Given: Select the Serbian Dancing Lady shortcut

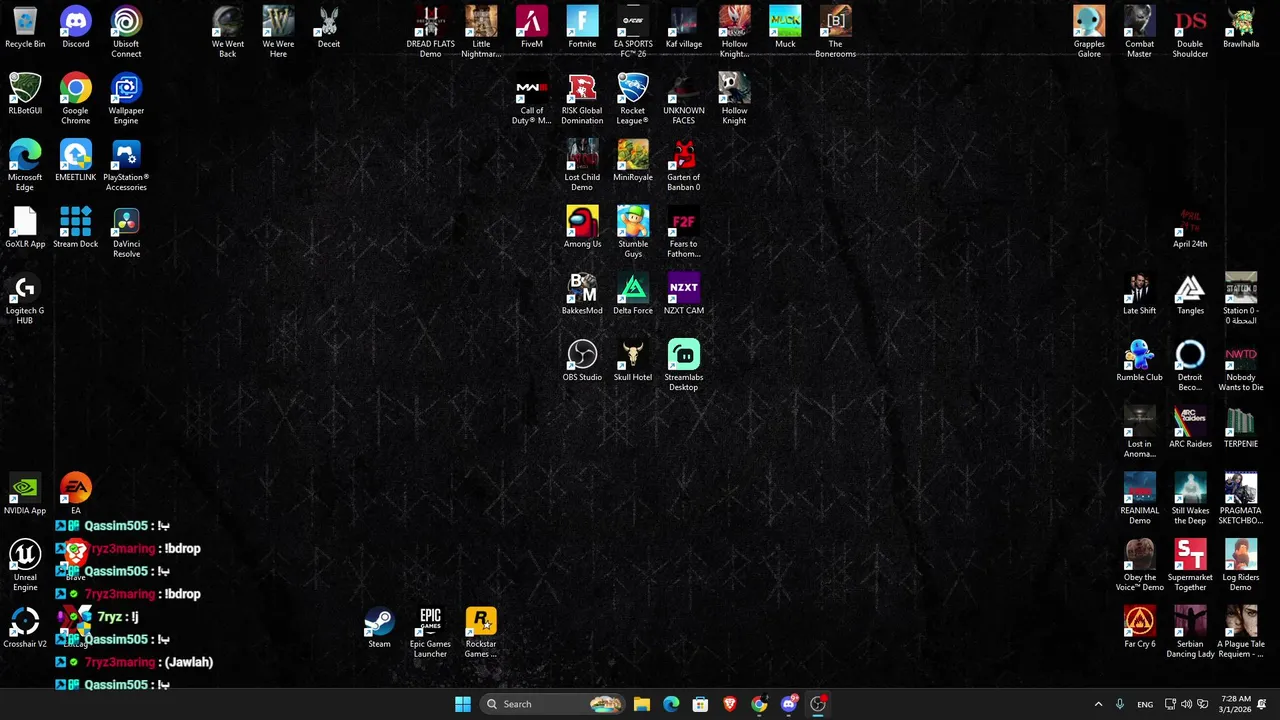Looking at the screenshot, I should 1190,632.
